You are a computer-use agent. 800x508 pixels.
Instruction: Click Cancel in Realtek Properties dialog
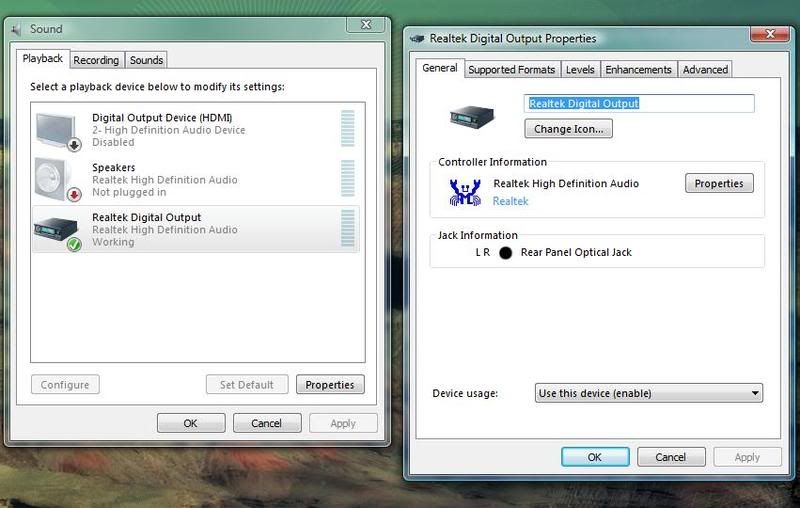(x=671, y=457)
